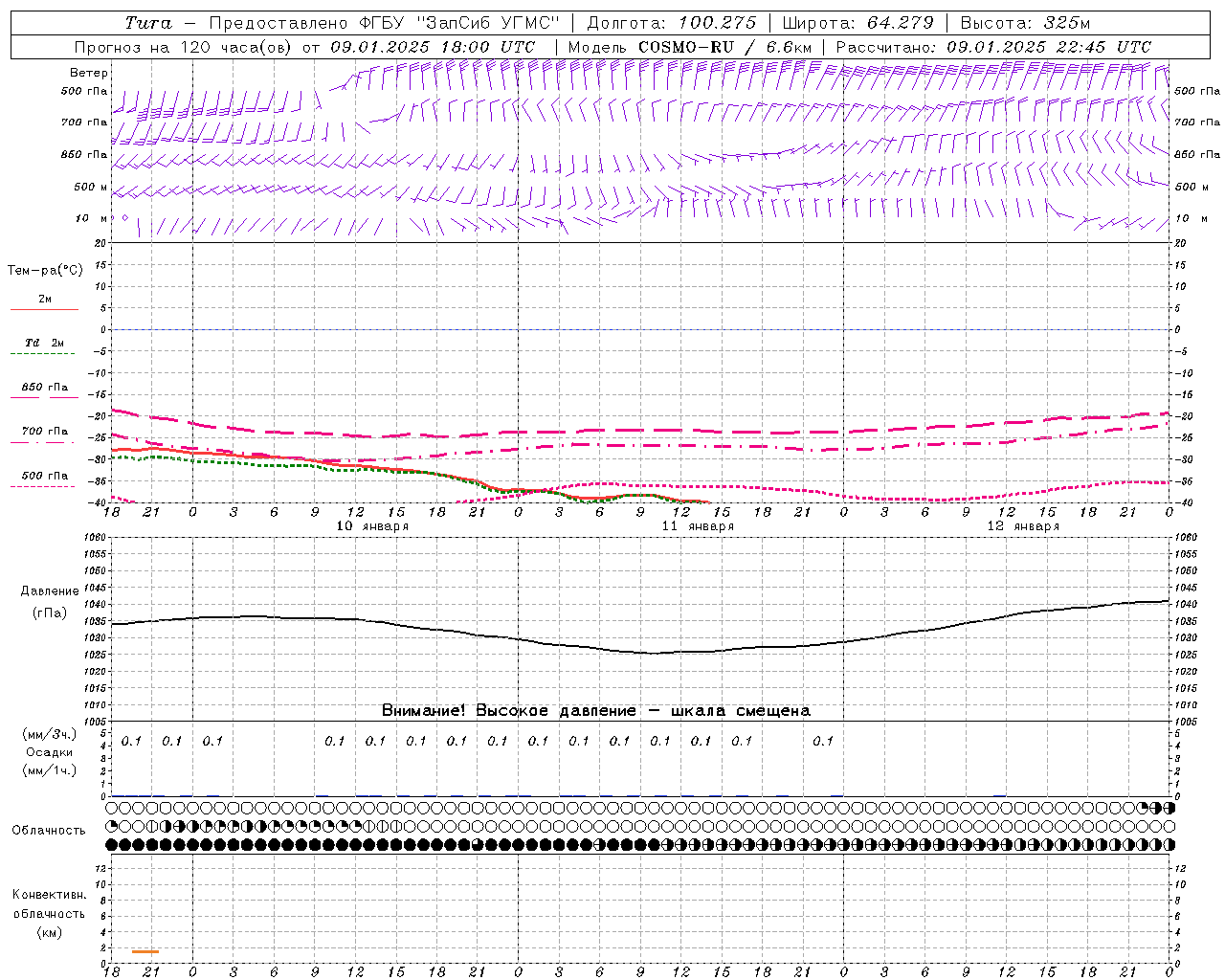The width and height of the screenshot is (1225, 980).
Task: Click the "Конвективн." convective label
Action: 49,895
